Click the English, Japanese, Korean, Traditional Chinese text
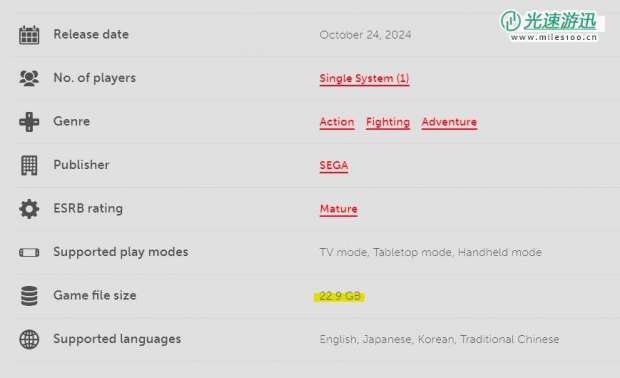Viewport: 620px width, 378px height. pos(439,339)
